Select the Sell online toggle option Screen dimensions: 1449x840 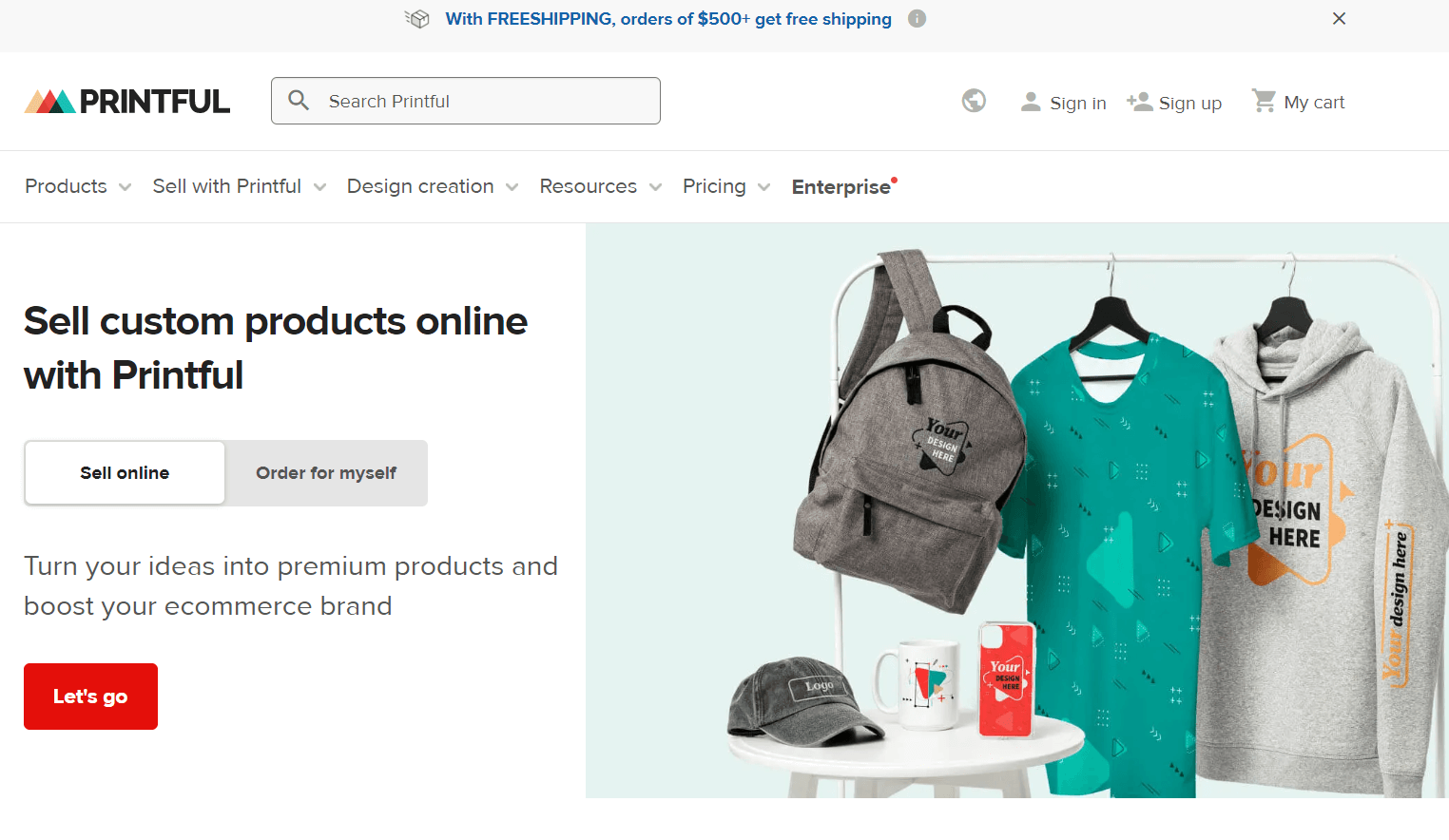pos(125,473)
